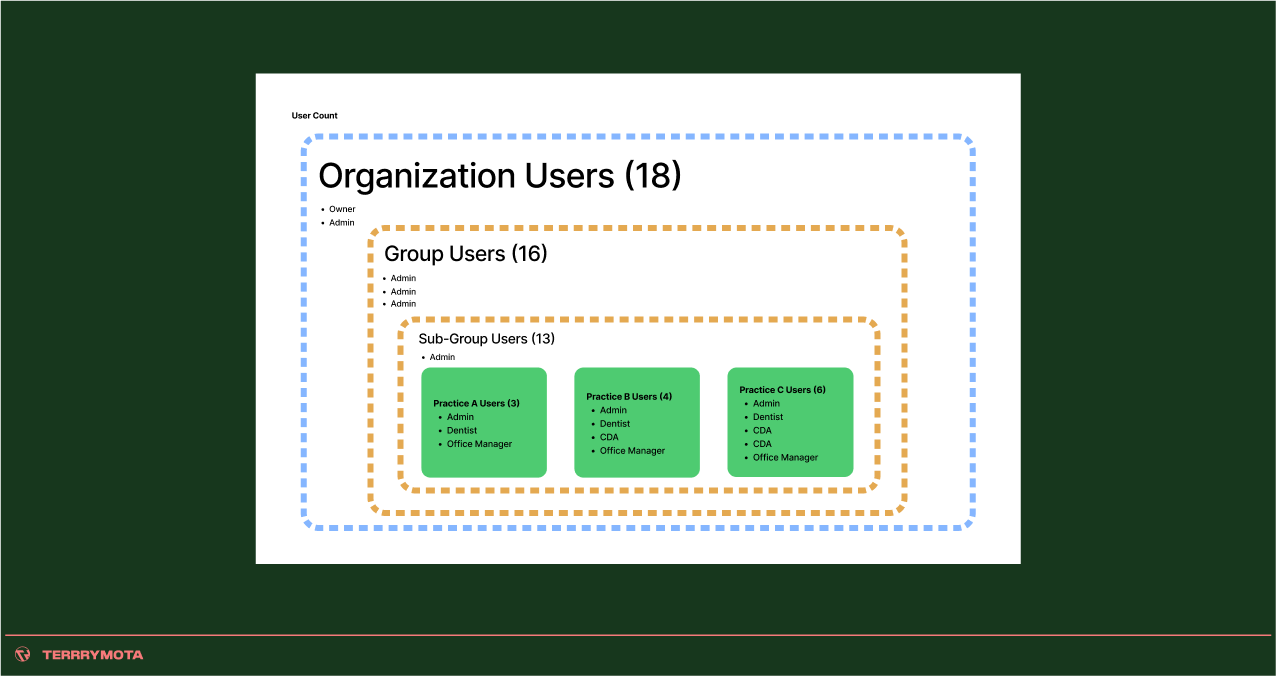
Task: Click the Admin bullet under Organization Users
Action: 342,223
